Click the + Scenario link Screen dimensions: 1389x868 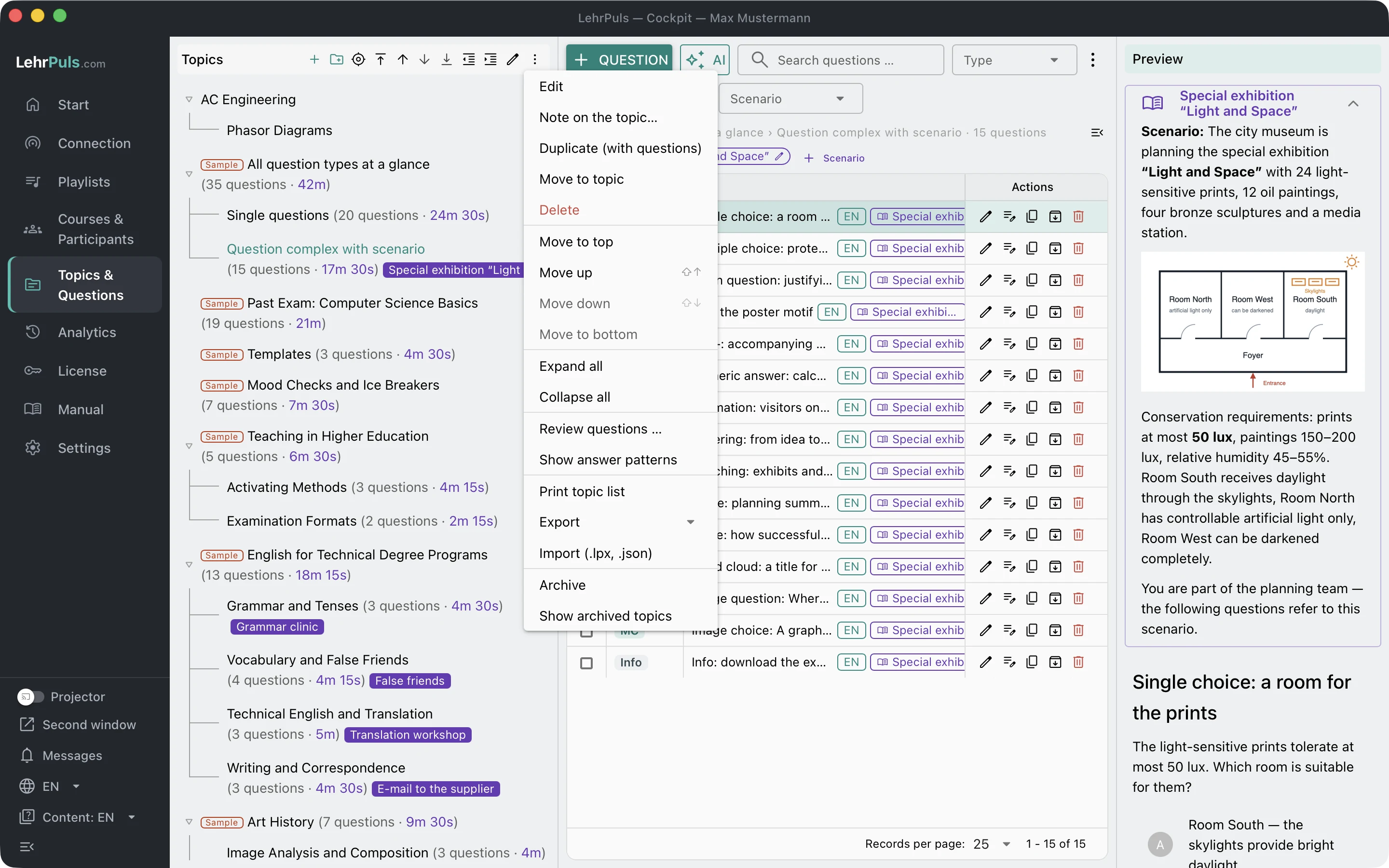tap(834, 158)
